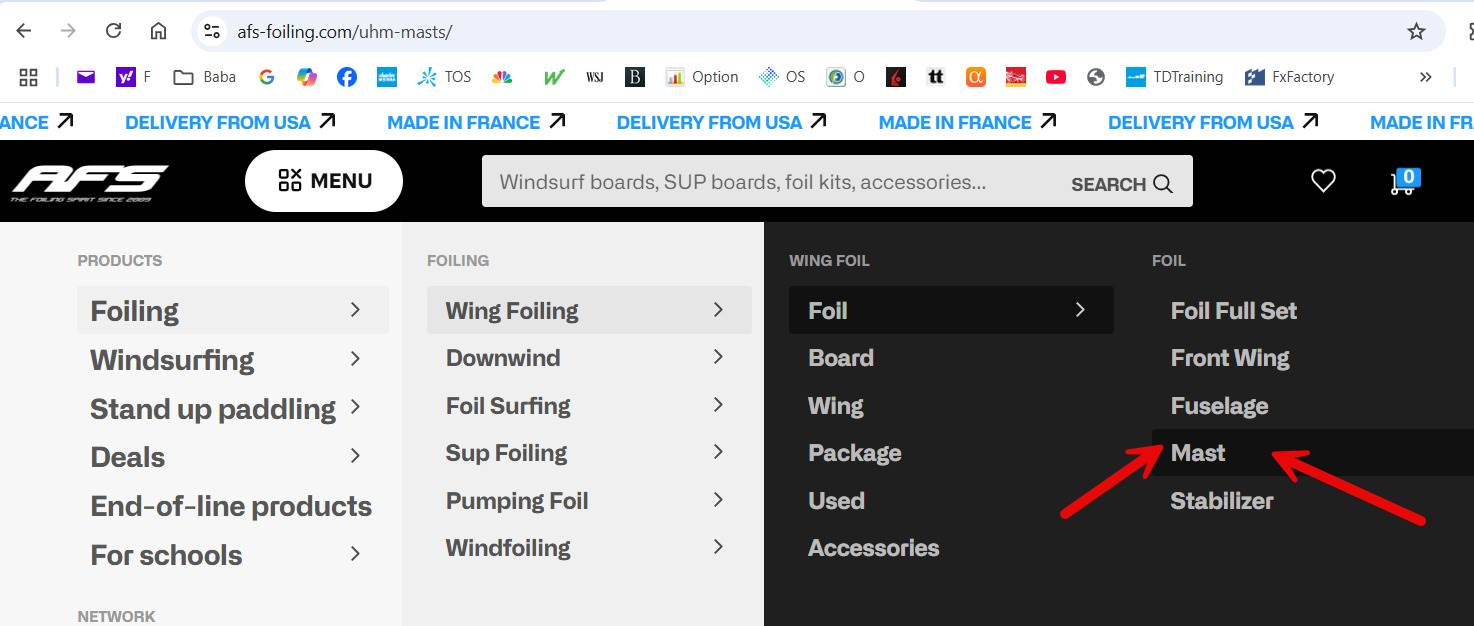Image resolution: width=1474 pixels, height=626 pixels.
Task: Click the wishlist heart icon
Action: [x=1323, y=181]
